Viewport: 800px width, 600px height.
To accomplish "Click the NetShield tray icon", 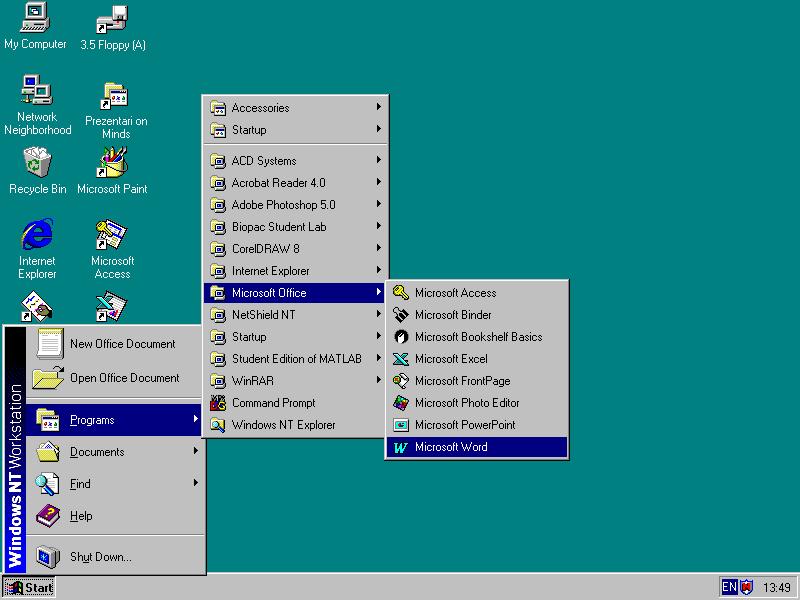I will pyautogui.click(x=746, y=587).
